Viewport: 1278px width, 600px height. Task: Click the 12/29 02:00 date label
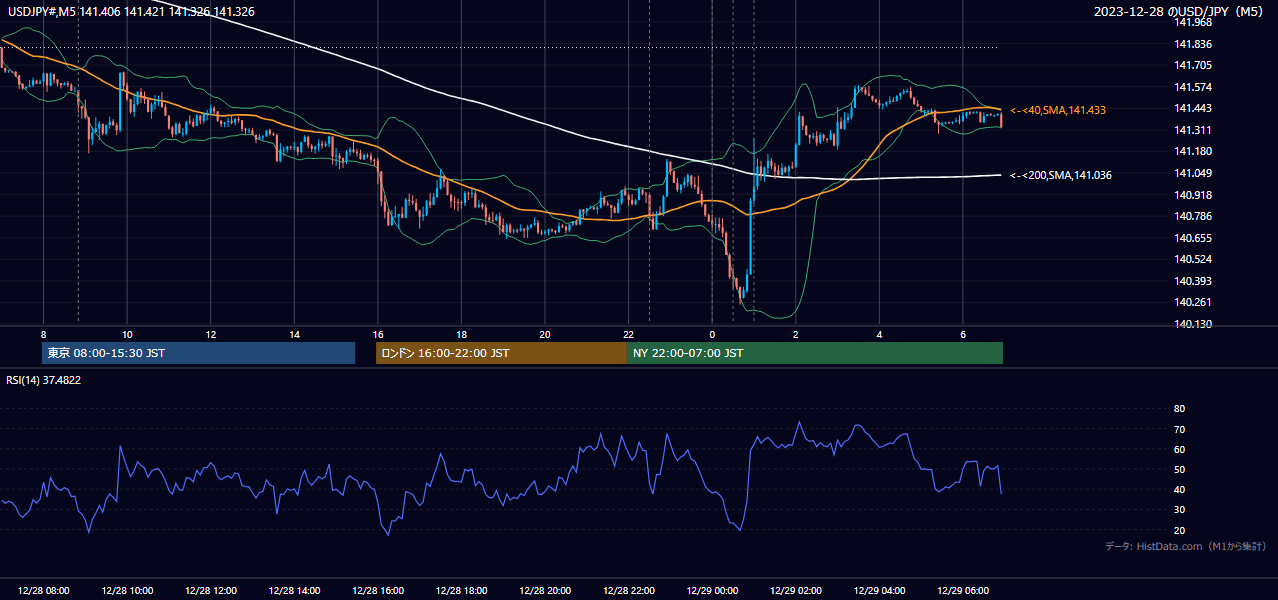795,591
